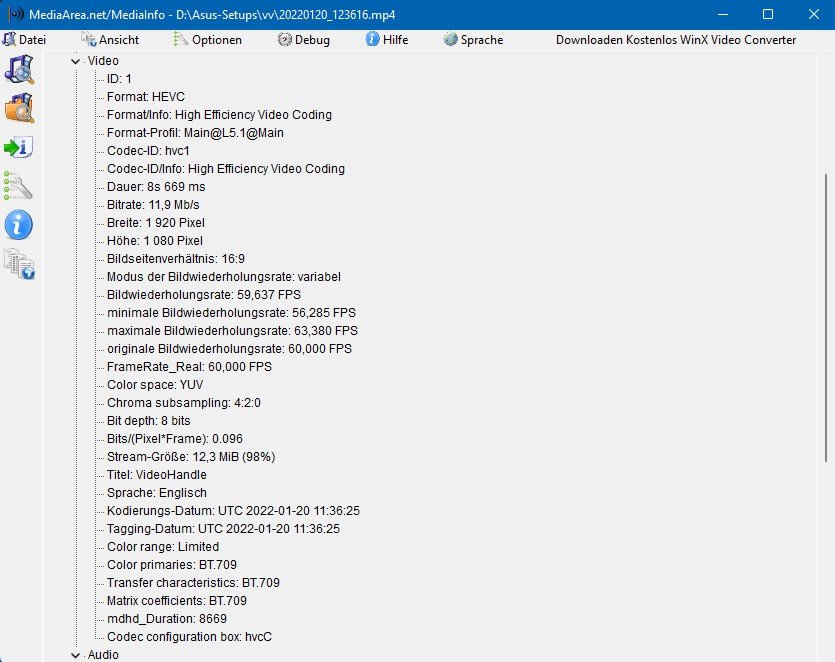Select Codec-ID/Info: High Efficiency Video Coding
This screenshot has height=662, width=835.
226,169
